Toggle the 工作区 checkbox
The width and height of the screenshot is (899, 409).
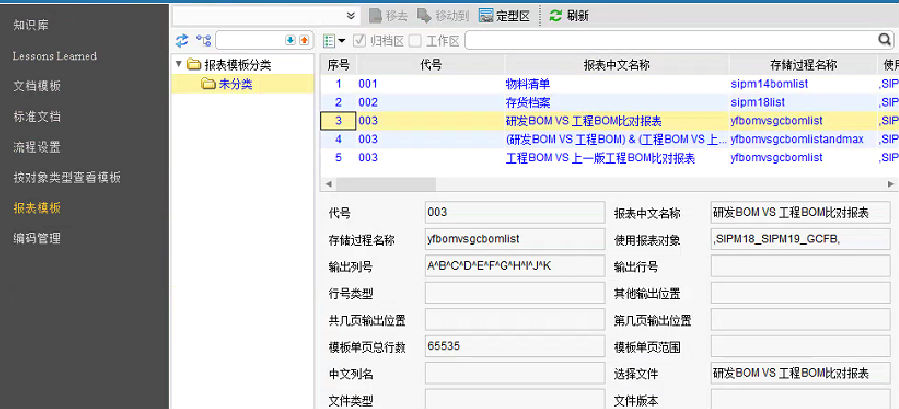pyautogui.click(x=415, y=41)
